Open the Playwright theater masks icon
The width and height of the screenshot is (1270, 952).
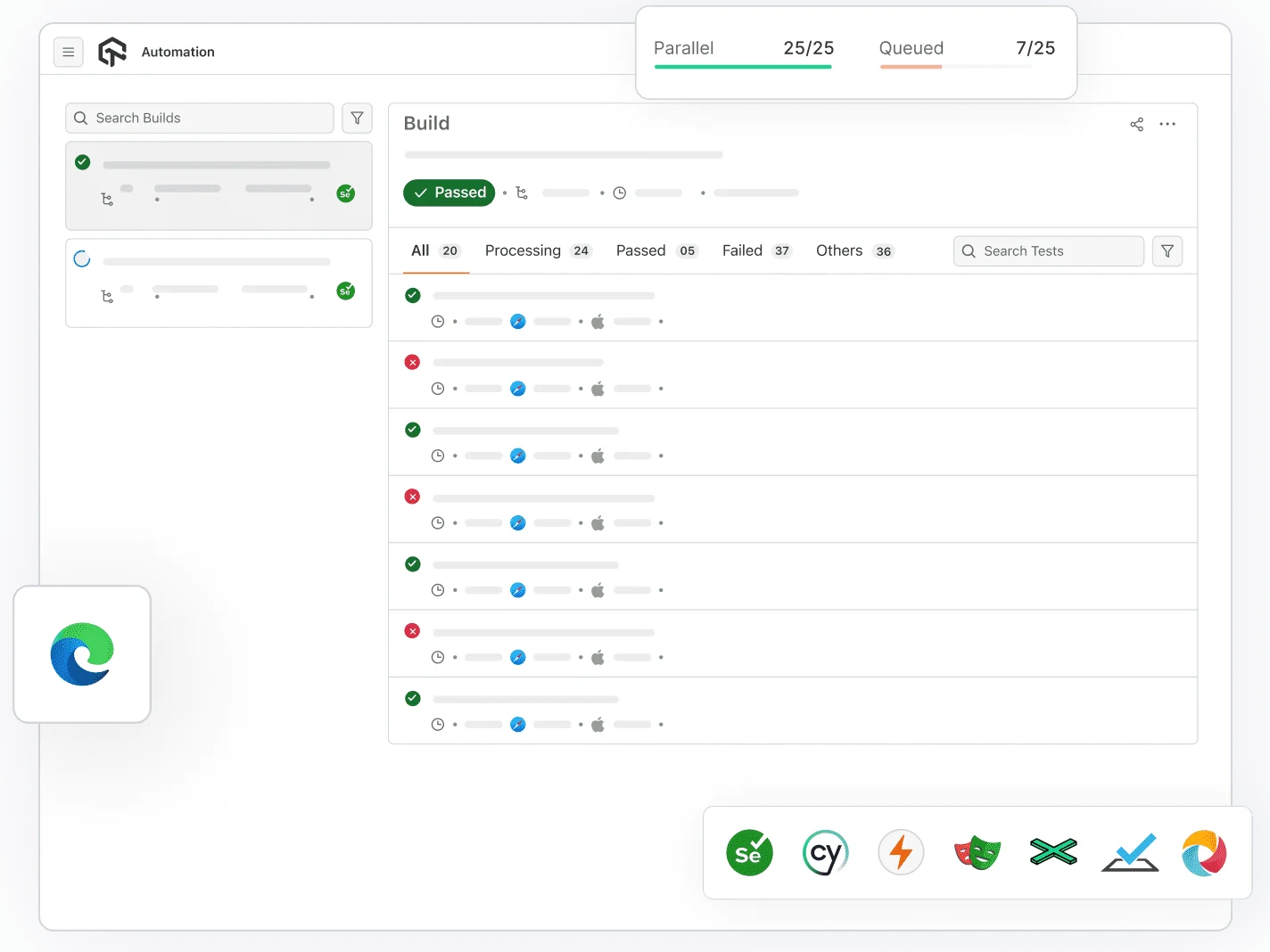point(977,852)
